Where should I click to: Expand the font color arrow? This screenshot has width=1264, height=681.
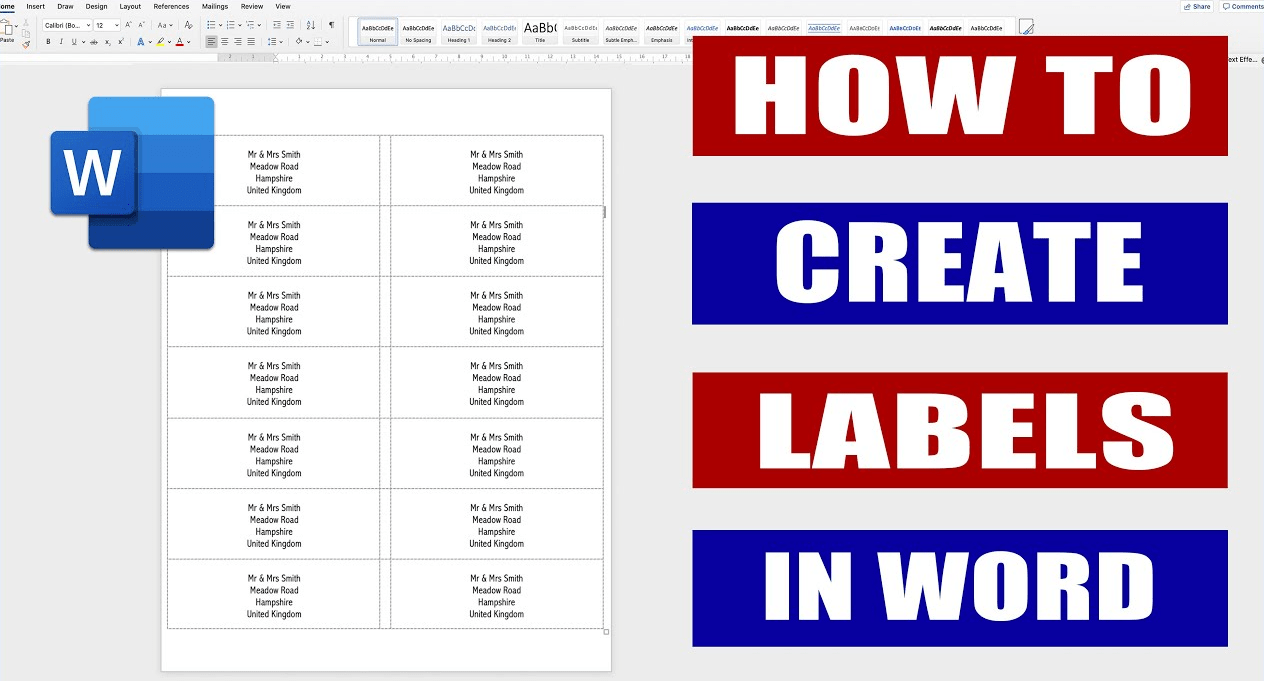coord(188,42)
